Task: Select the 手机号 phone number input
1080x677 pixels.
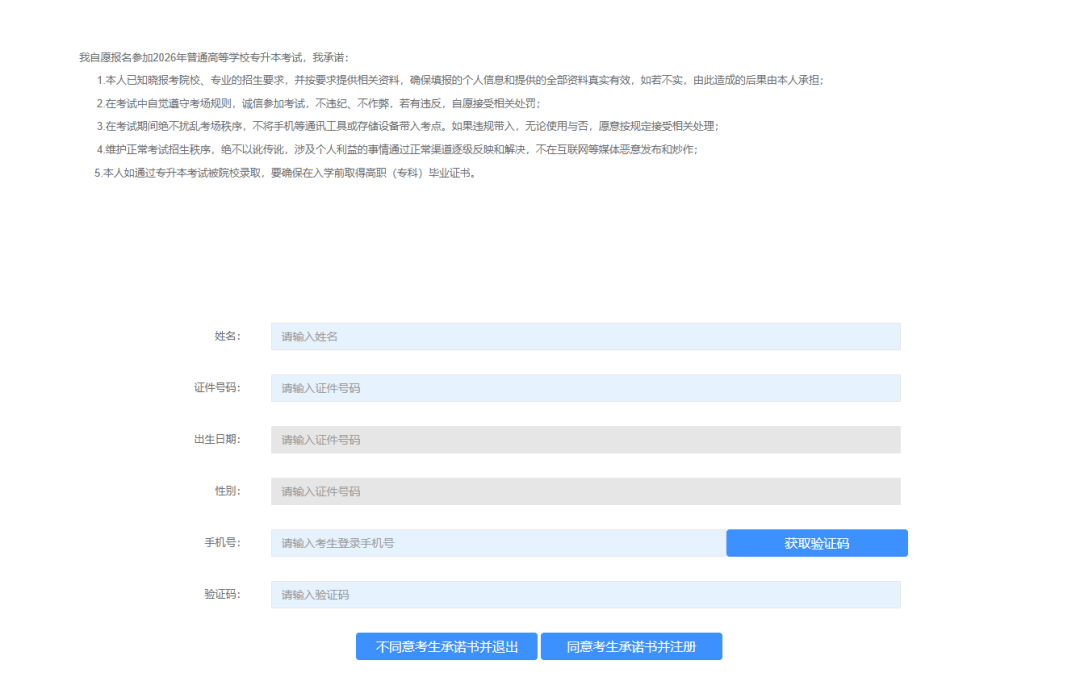Action: pyautogui.click(x=497, y=543)
